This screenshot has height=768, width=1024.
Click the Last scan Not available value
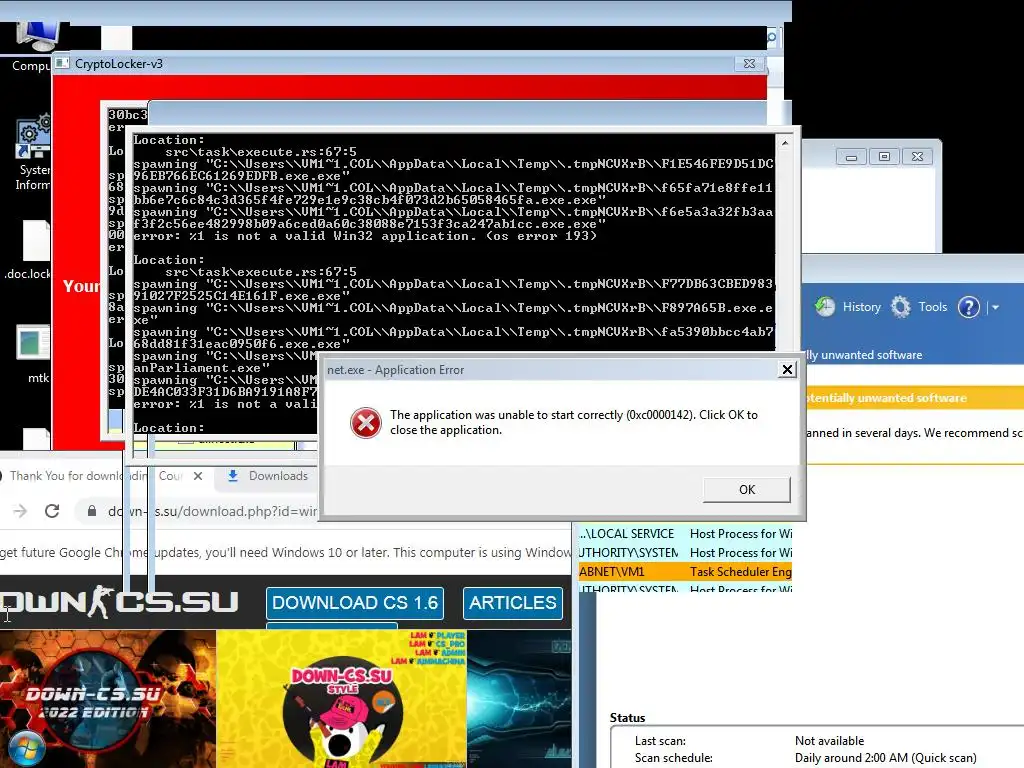[x=829, y=741]
